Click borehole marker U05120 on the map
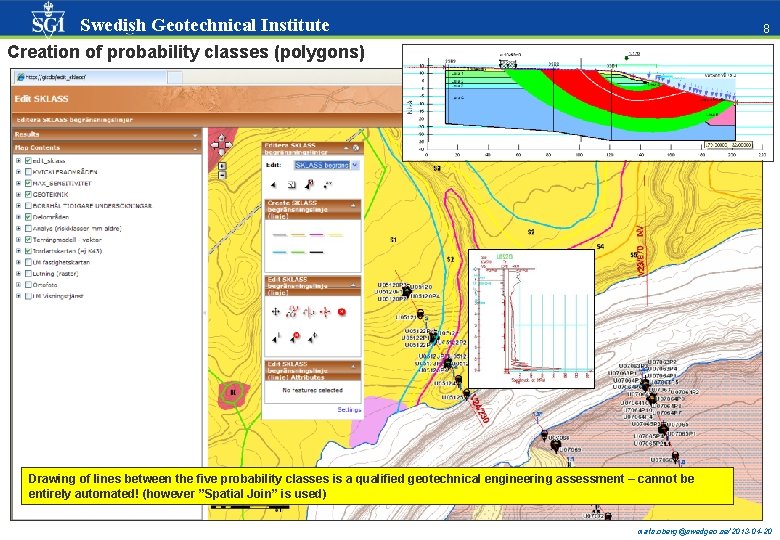 (406, 291)
